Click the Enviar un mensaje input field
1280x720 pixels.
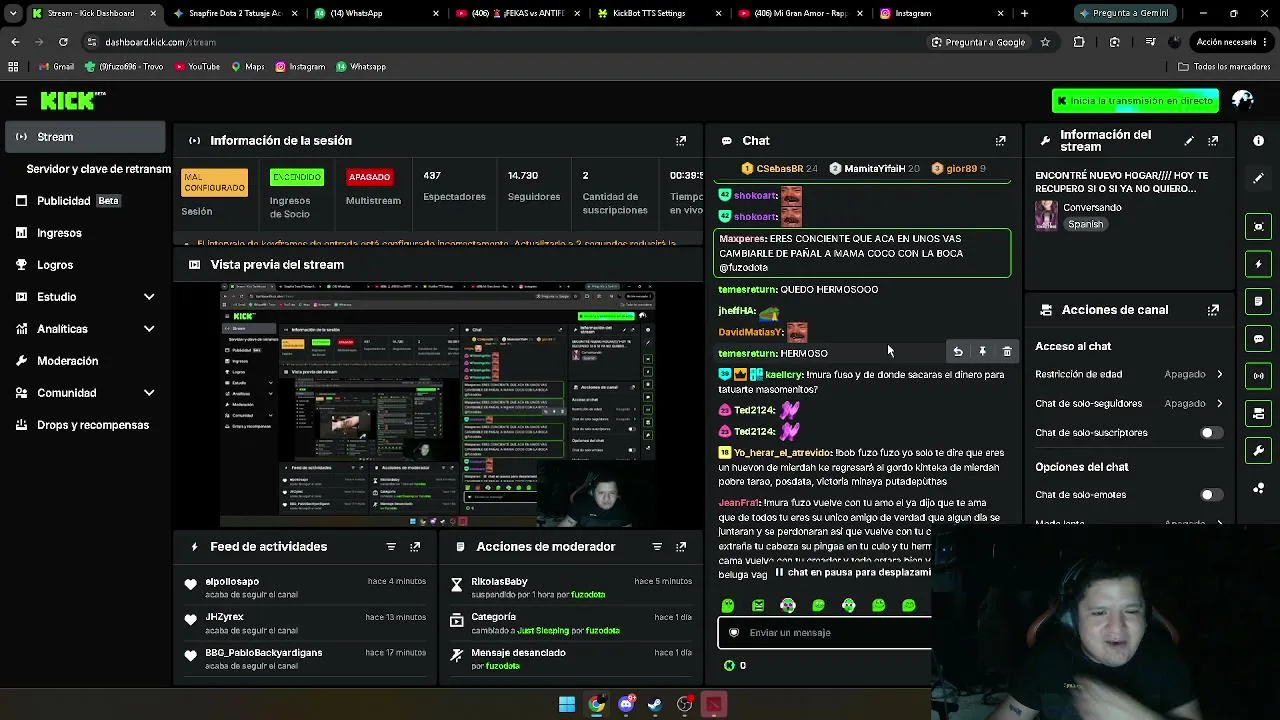(825, 633)
